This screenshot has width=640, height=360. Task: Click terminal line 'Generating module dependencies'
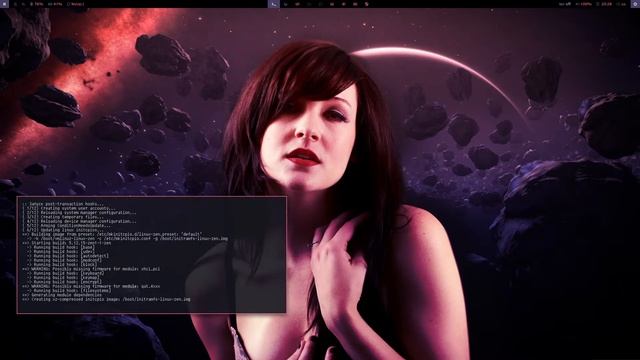pyautogui.click(x=62, y=295)
